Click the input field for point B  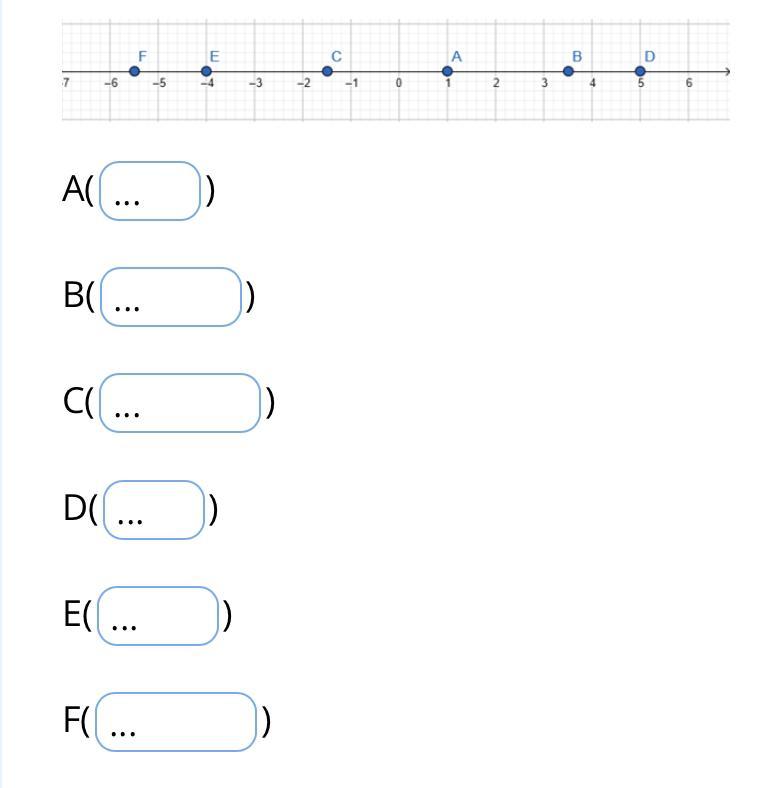pos(171,297)
